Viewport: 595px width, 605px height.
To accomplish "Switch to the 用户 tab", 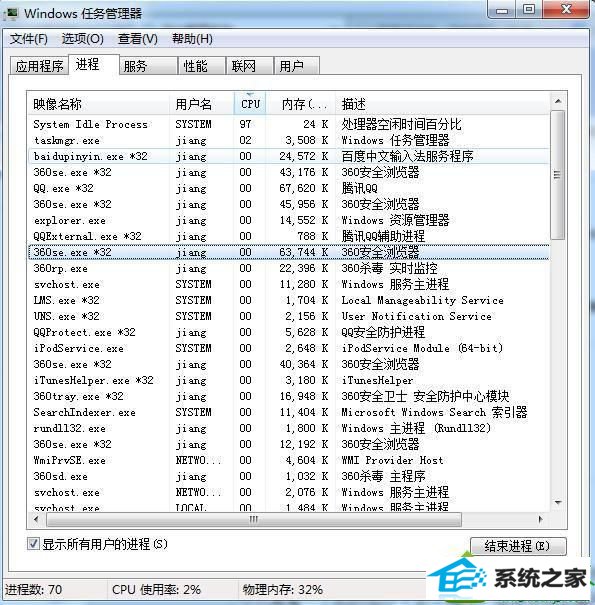I will click(x=297, y=66).
